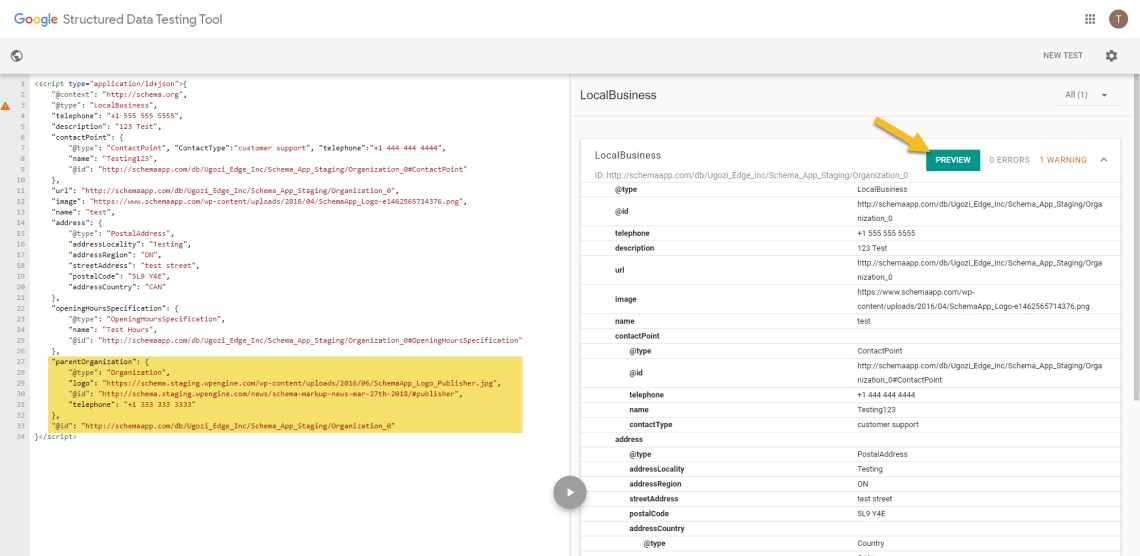
Task: Click the 0 ERRORS label
Action: tap(1009, 160)
